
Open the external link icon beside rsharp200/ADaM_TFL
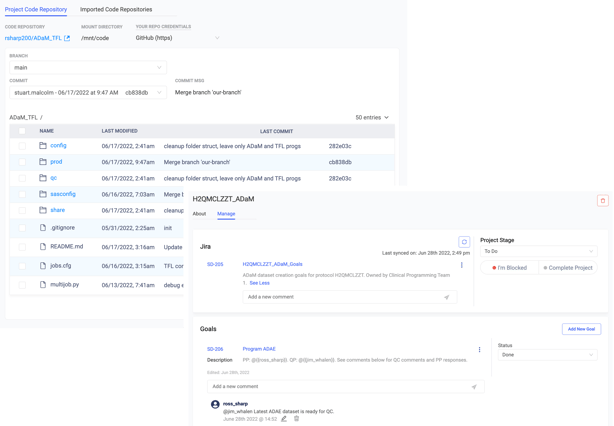tap(67, 38)
